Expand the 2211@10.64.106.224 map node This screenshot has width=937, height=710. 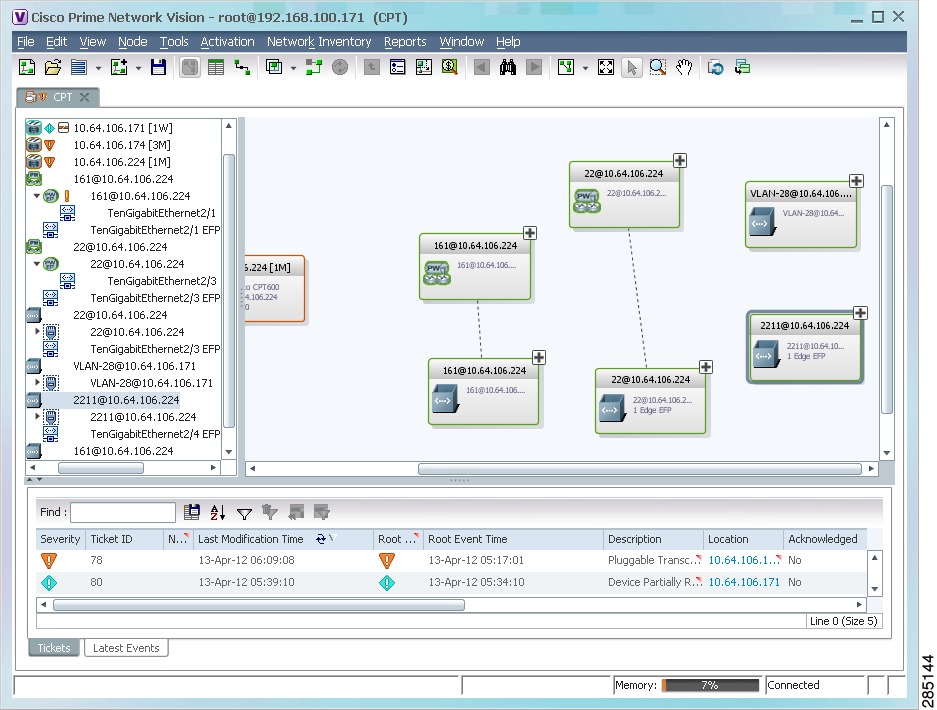coord(861,313)
